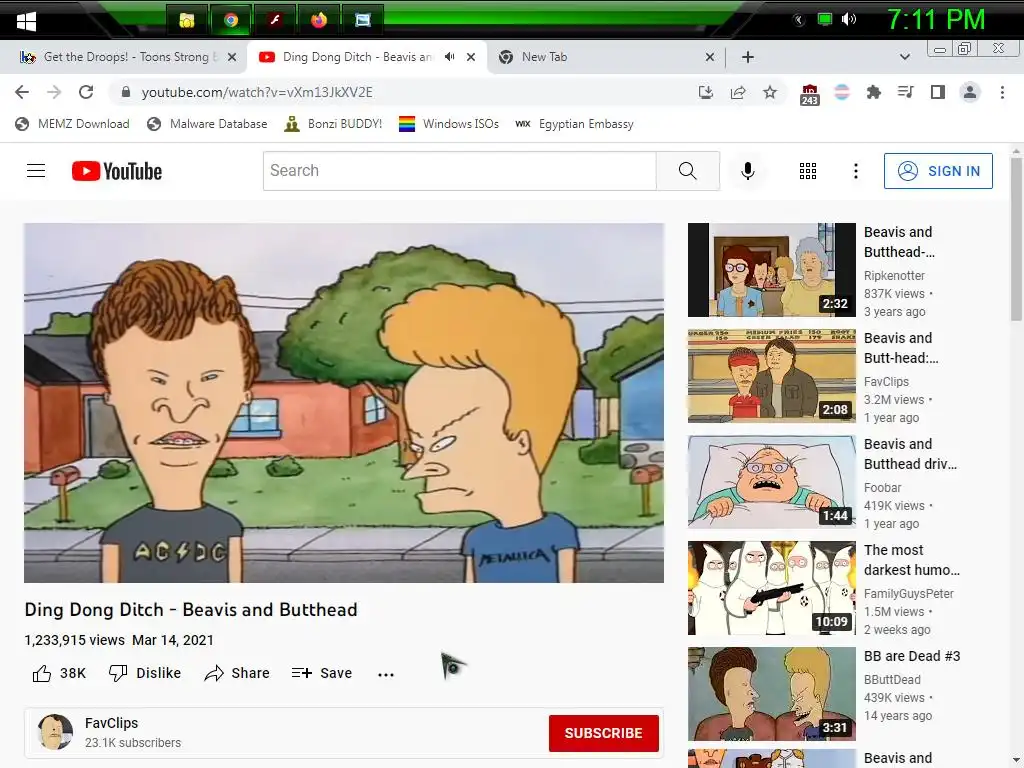View site lock info icon
This screenshot has height=768, width=1024.
click(x=126, y=92)
